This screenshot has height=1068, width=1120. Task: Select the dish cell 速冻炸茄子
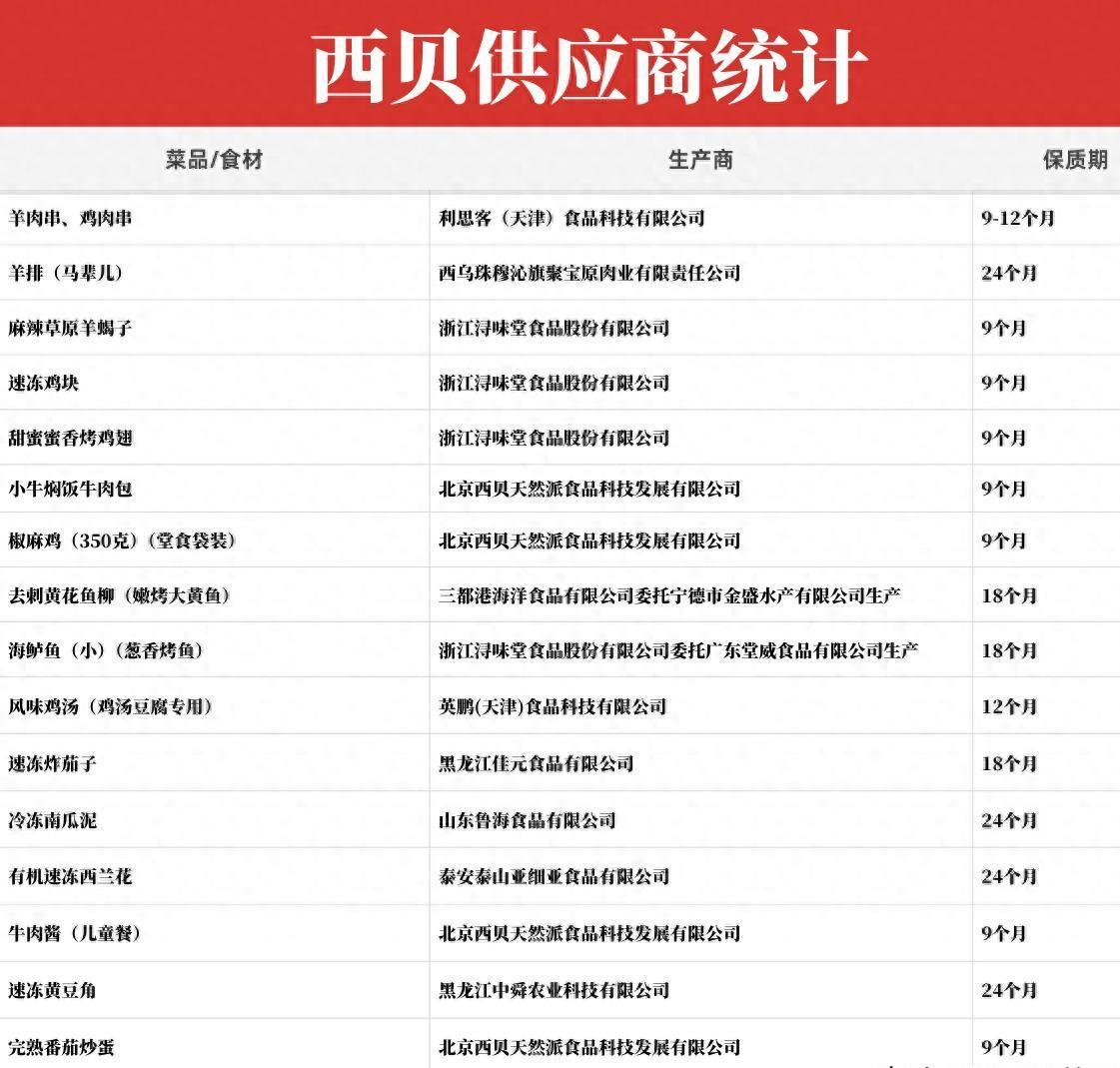coord(52,763)
